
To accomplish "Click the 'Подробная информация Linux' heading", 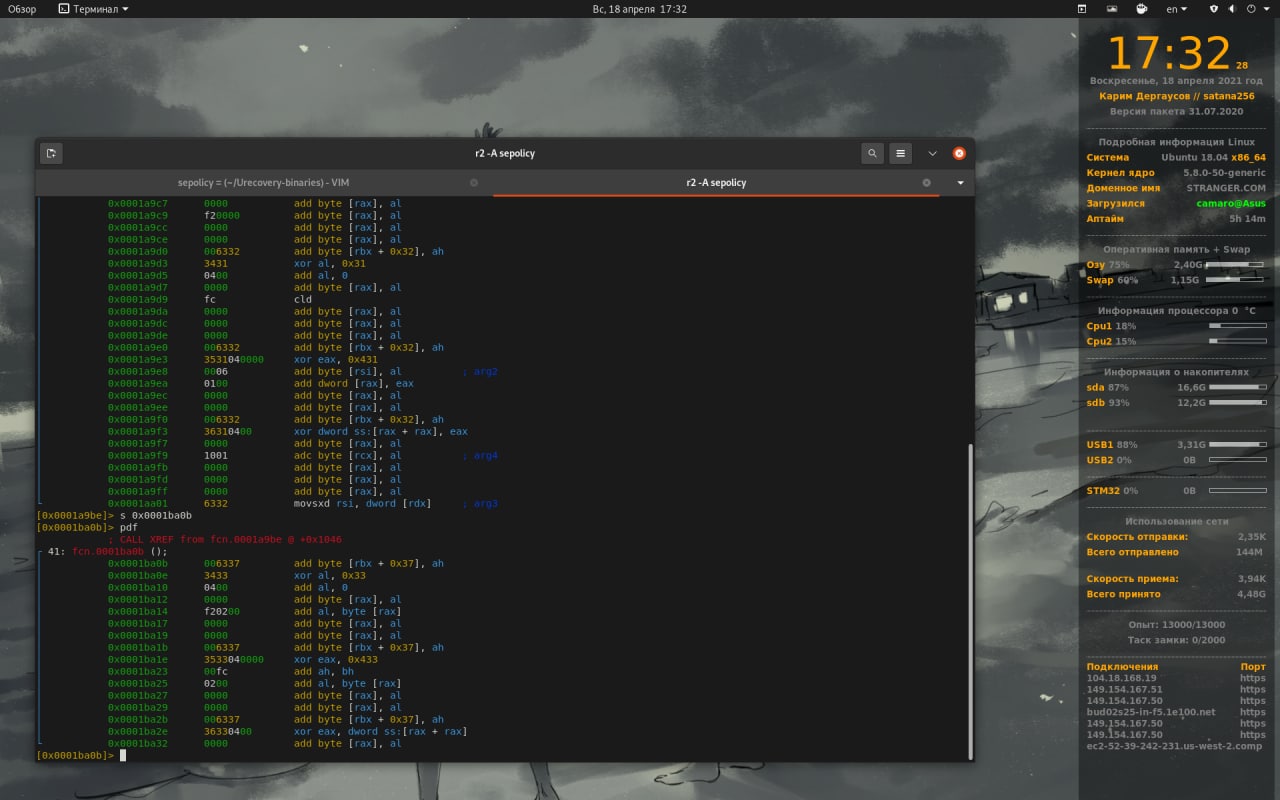I will click(1176, 142).
